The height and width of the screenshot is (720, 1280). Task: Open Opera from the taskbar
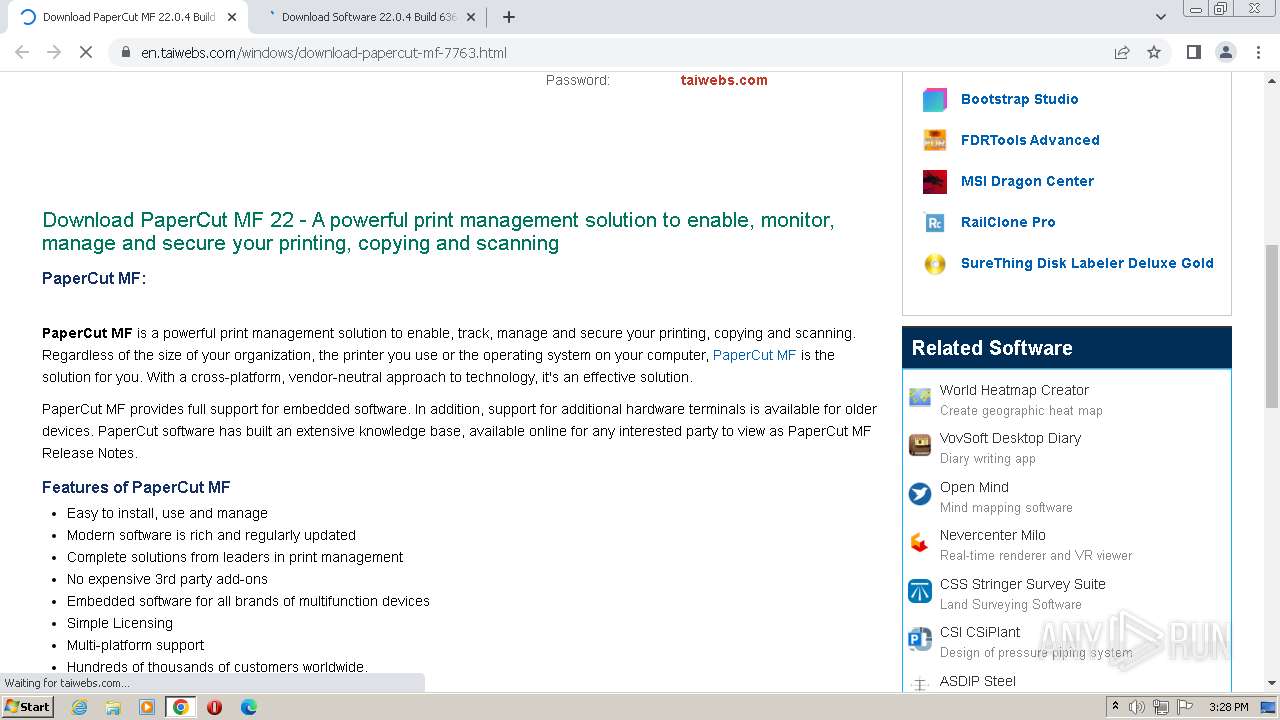[x=214, y=707]
